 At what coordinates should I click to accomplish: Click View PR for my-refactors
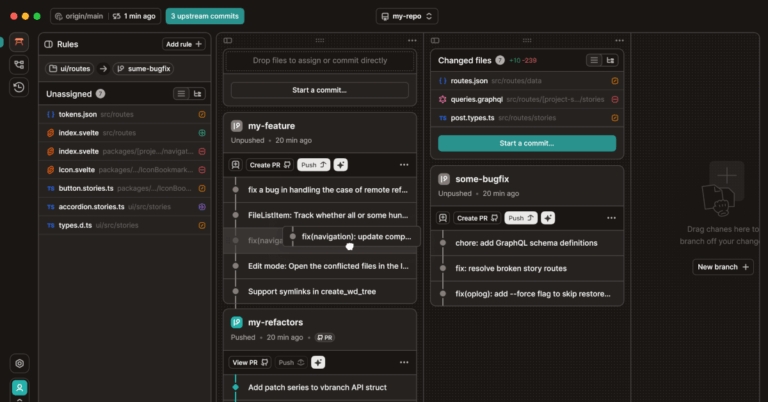pos(250,362)
